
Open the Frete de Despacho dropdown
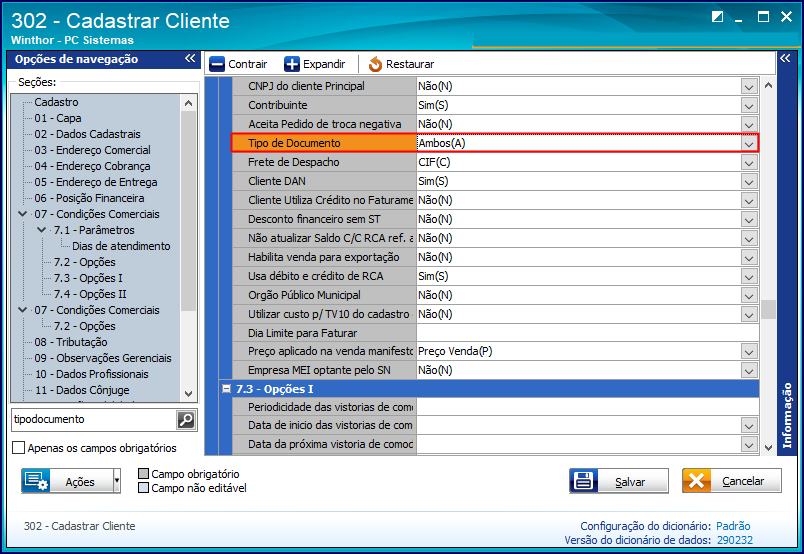click(x=749, y=163)
